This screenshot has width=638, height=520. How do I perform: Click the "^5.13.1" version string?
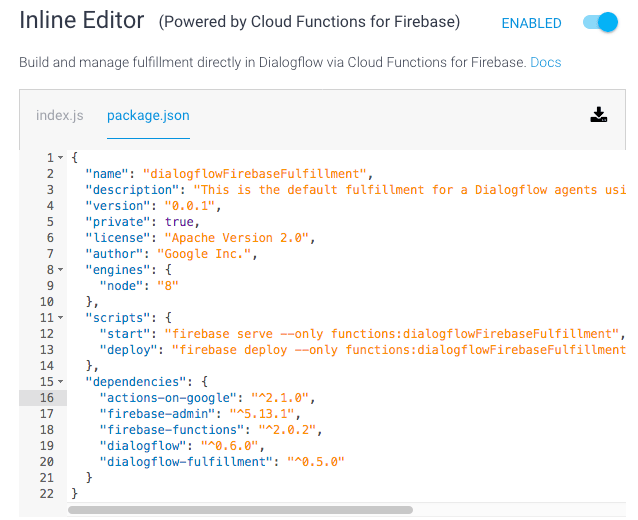(262, 413)
